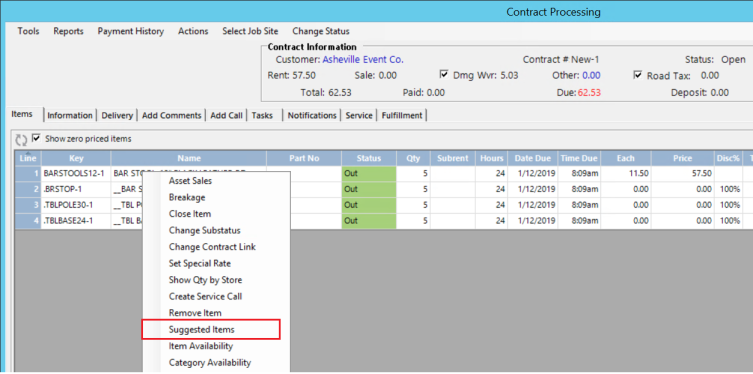Click the Other amount 0.00 link

coord(591,75)
